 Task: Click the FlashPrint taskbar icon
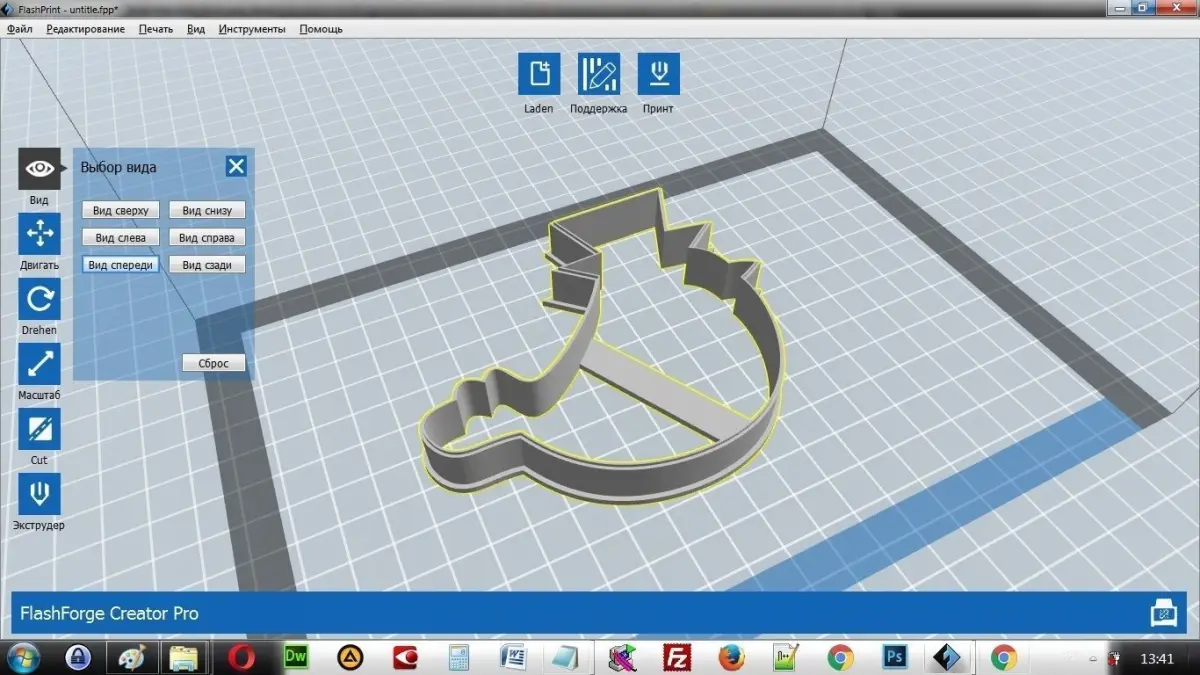946,657
